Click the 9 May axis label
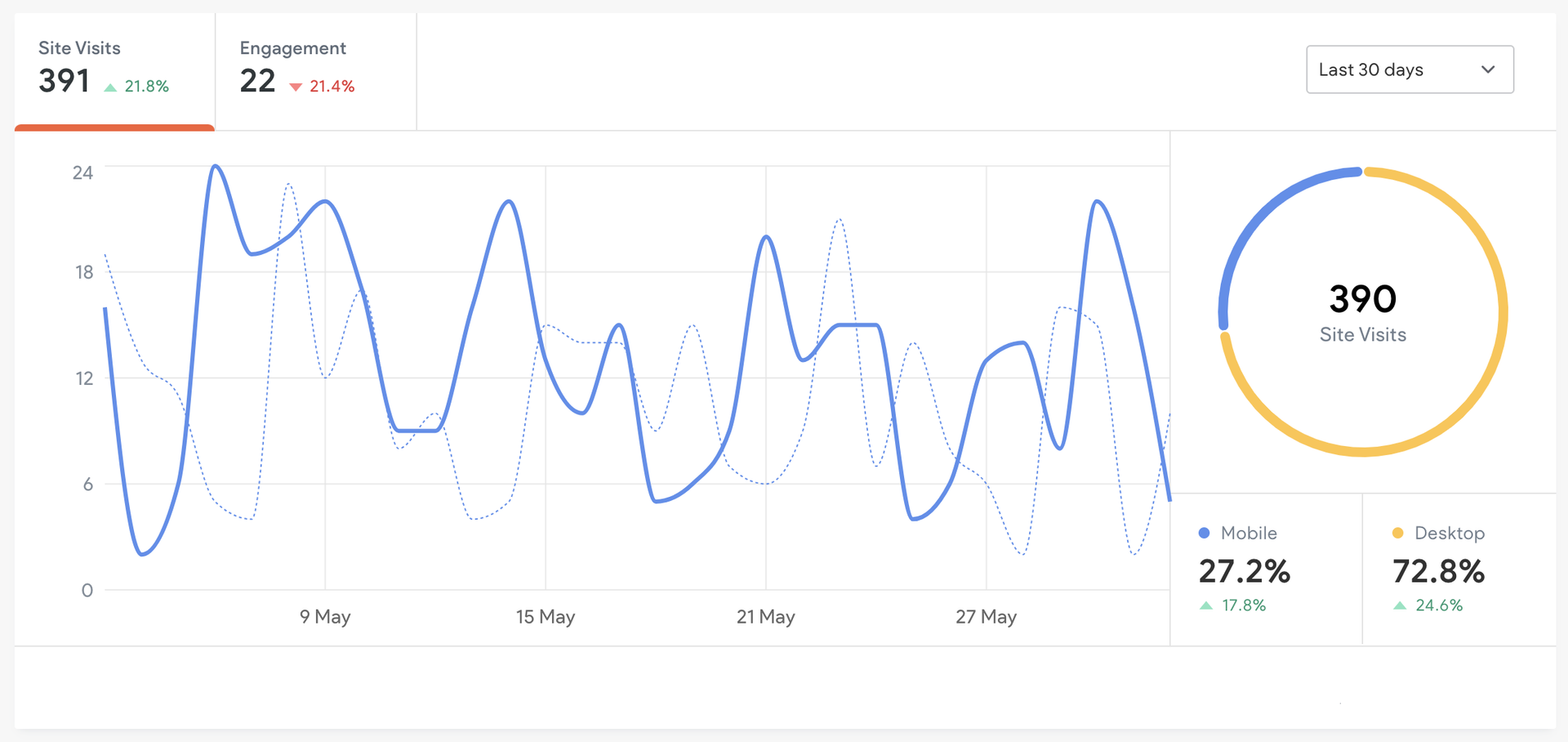 (325, 617)
